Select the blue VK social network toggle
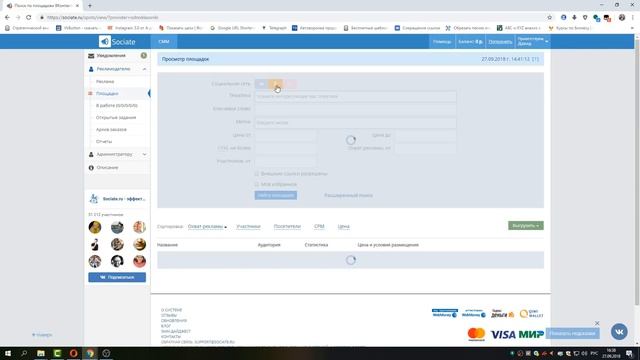This screenshot has width=640, height=360. (261, 84)
